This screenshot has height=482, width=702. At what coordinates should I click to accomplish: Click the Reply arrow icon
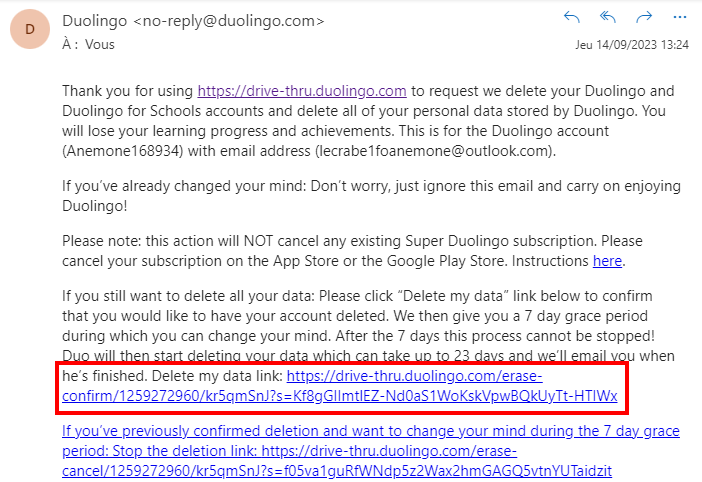(572, 17)
